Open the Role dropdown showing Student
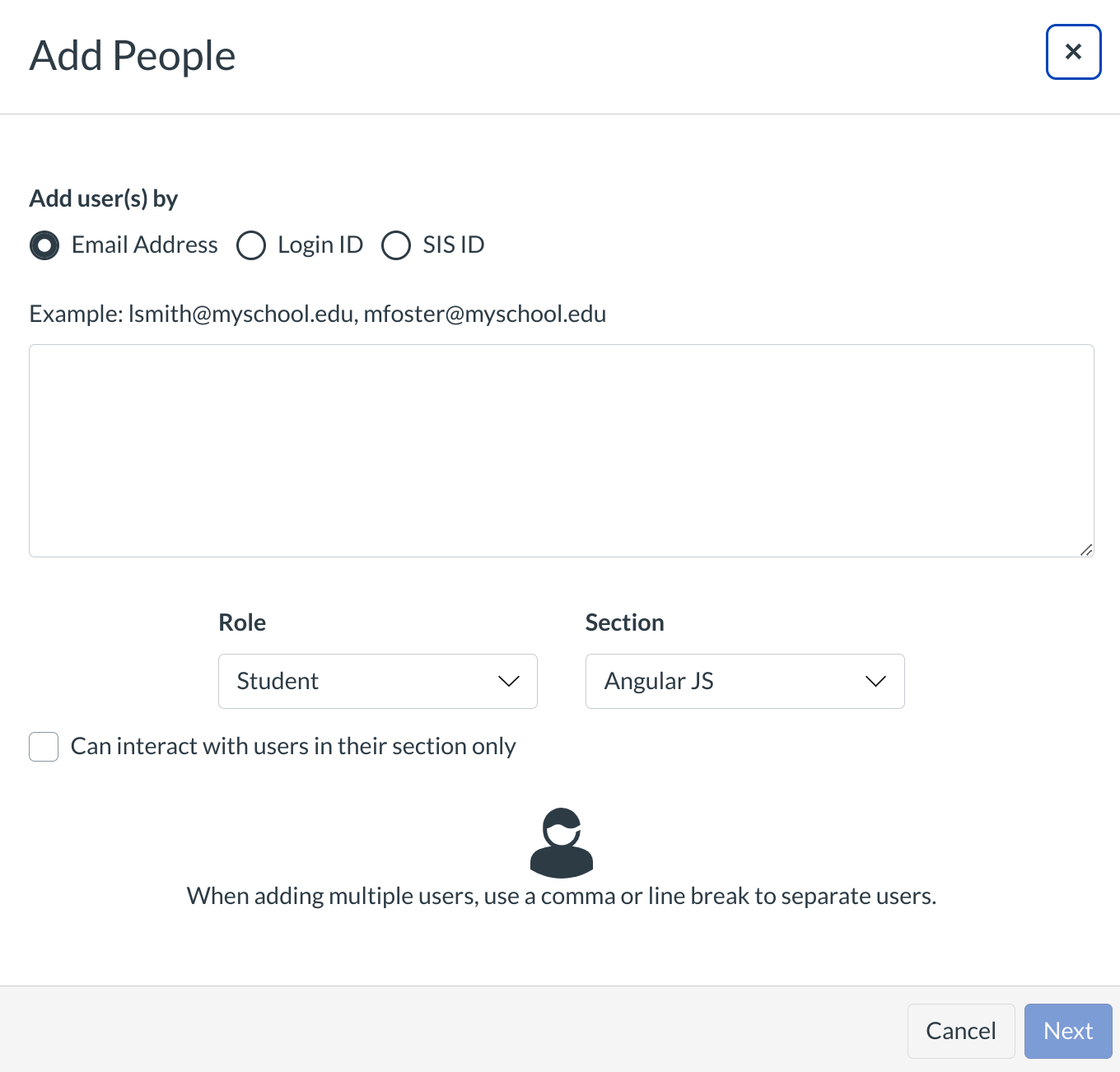This screenshot has height=1072, width=1120. pos(362,681)
